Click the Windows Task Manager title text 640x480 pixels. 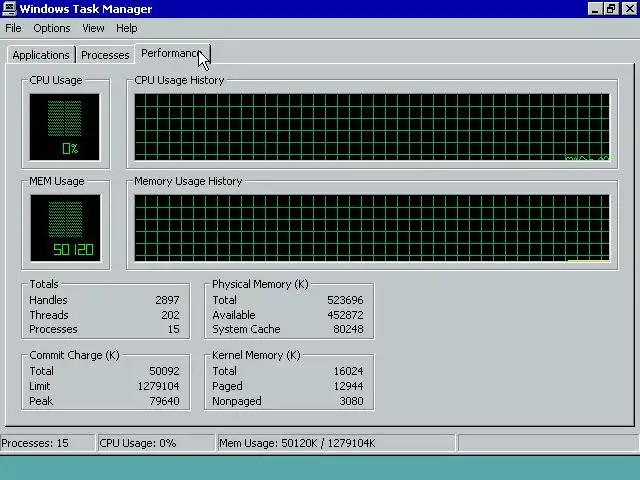tap(86, 9)
